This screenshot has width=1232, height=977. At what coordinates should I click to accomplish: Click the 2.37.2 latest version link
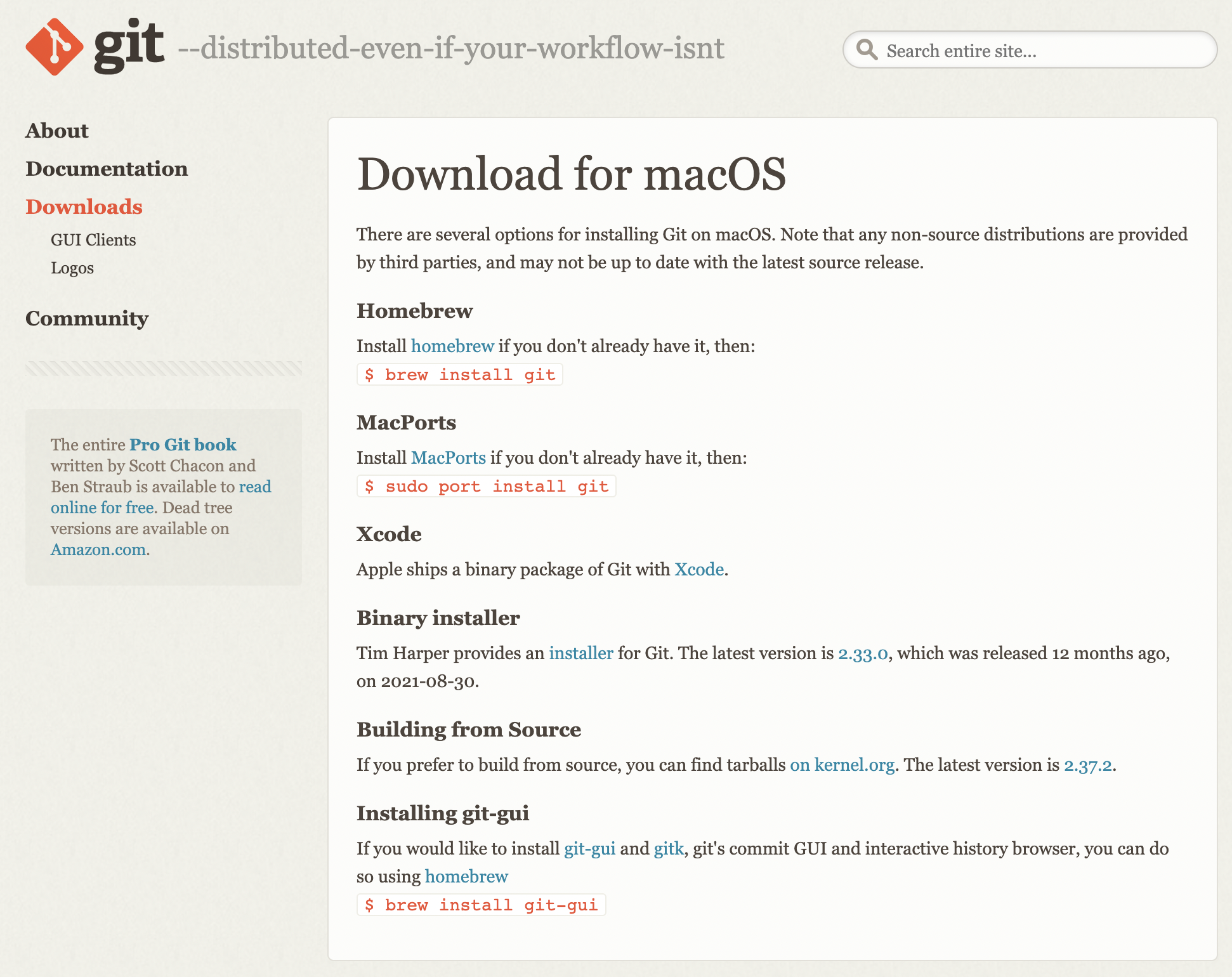(x=1088, y=764)
